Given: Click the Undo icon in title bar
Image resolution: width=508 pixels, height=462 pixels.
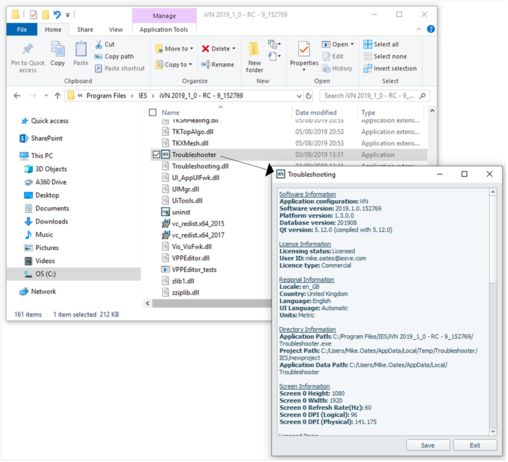Looking at the screenshot, I should tap(57, 15).
